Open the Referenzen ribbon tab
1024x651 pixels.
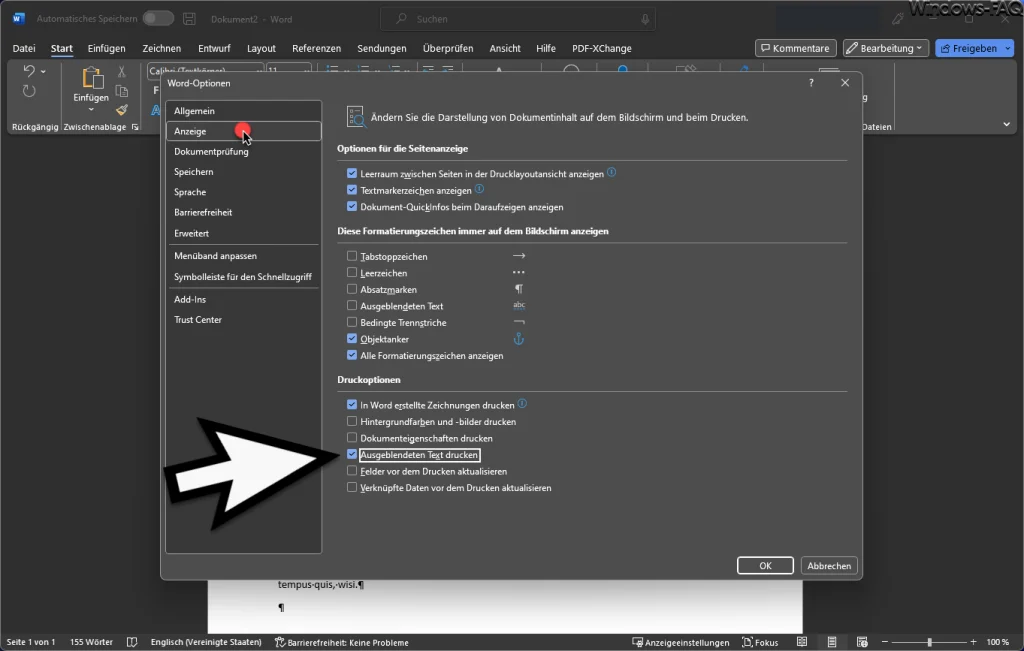point(316,48)
